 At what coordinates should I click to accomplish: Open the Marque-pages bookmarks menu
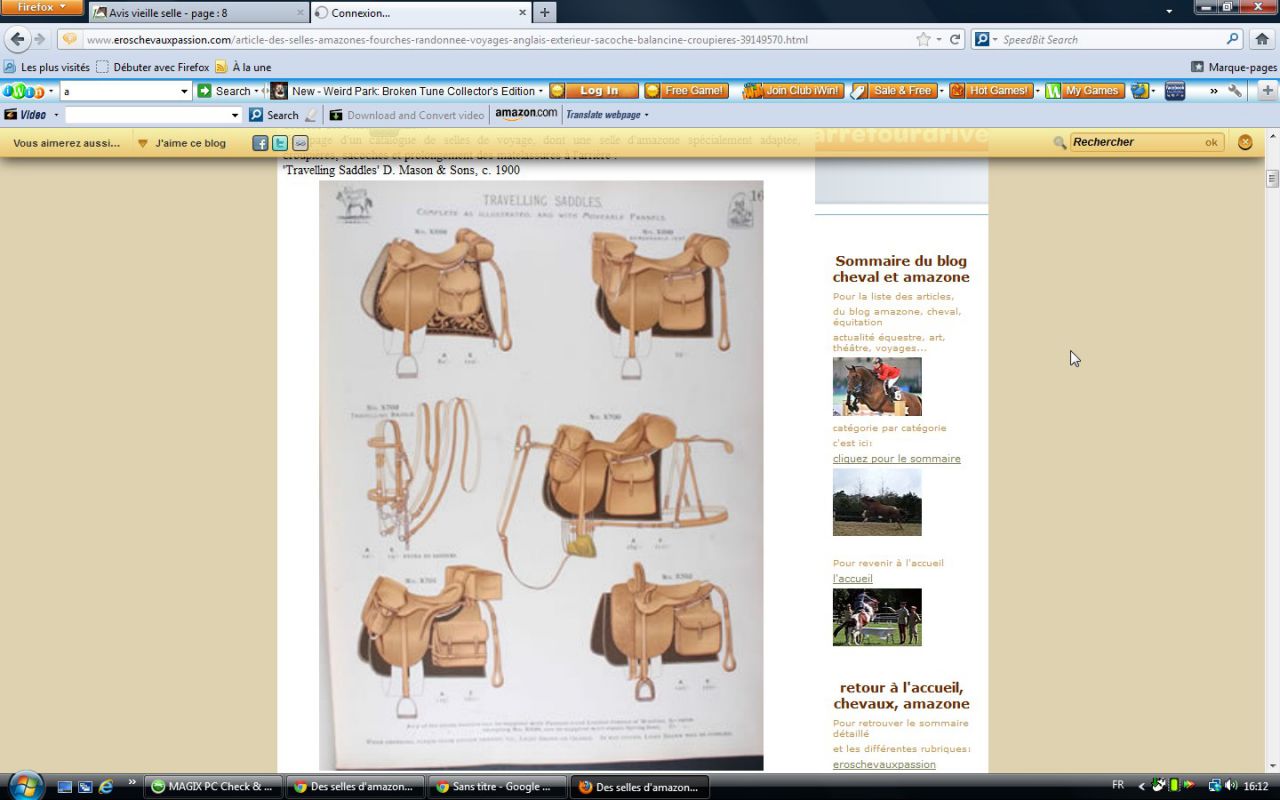pos(1234,67)
